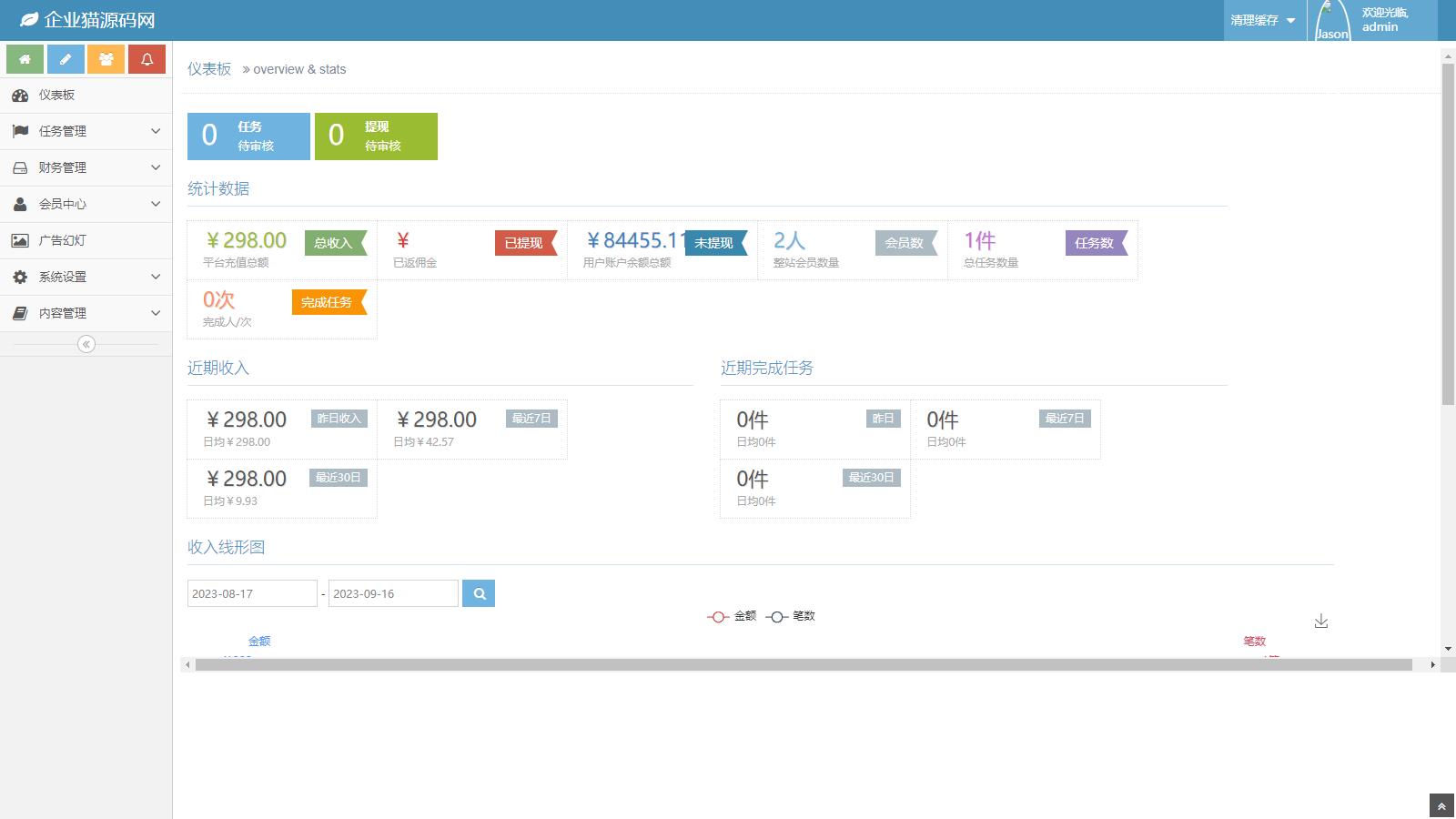Open the admin welcome user menu
The height and width of the screenshot is (819, 1456).
(x=1373, y=20)
